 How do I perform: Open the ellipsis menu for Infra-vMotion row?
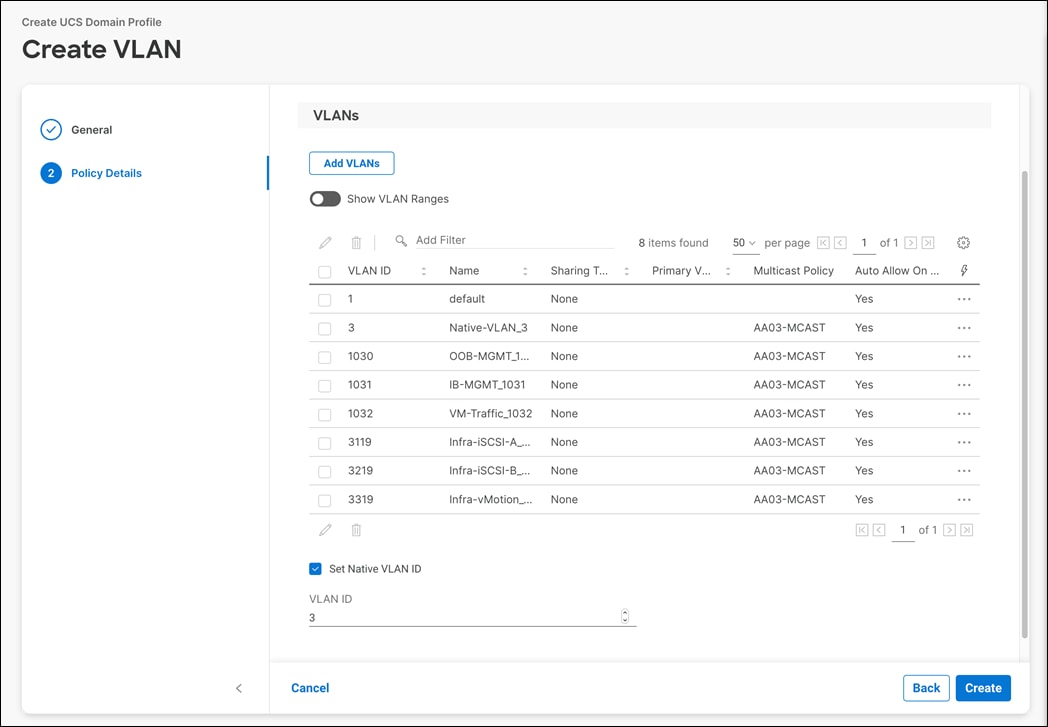tap(964, 499)
